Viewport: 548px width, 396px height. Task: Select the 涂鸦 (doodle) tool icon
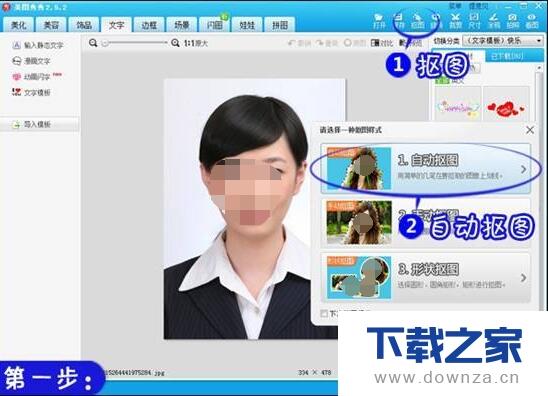(x=493, y=21)
